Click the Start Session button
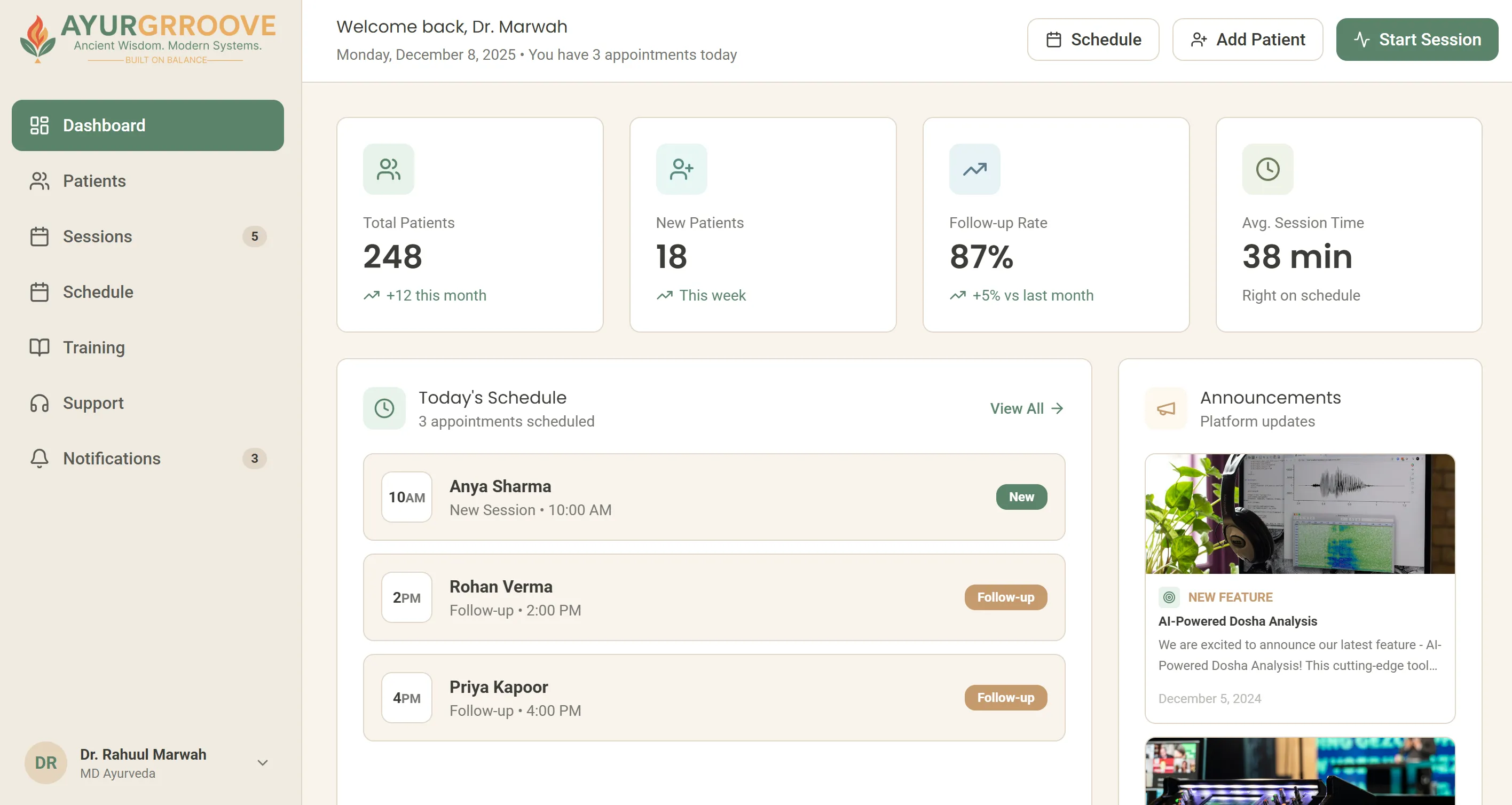This screenshot has height=805, width=1512. click(x=1417, y=40)
